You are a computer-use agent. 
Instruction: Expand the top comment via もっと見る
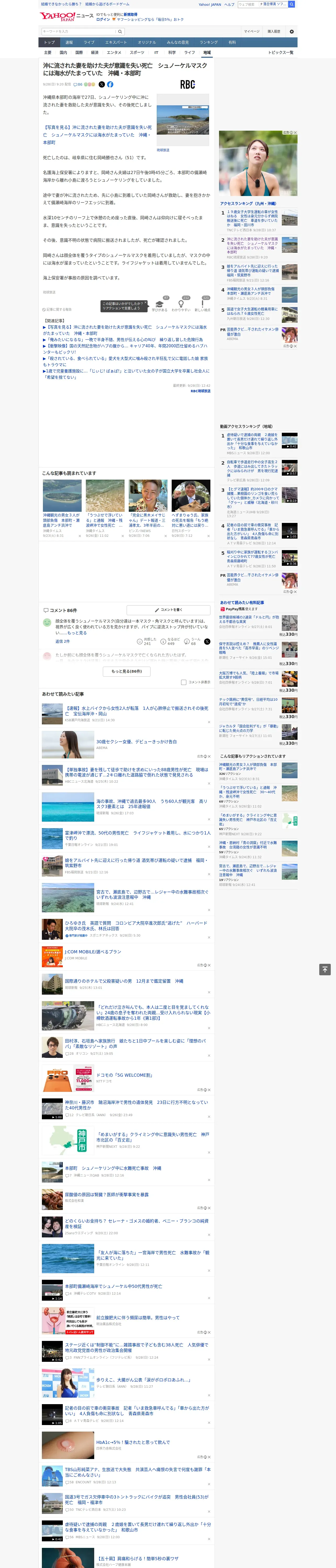[x=77, y=633]
